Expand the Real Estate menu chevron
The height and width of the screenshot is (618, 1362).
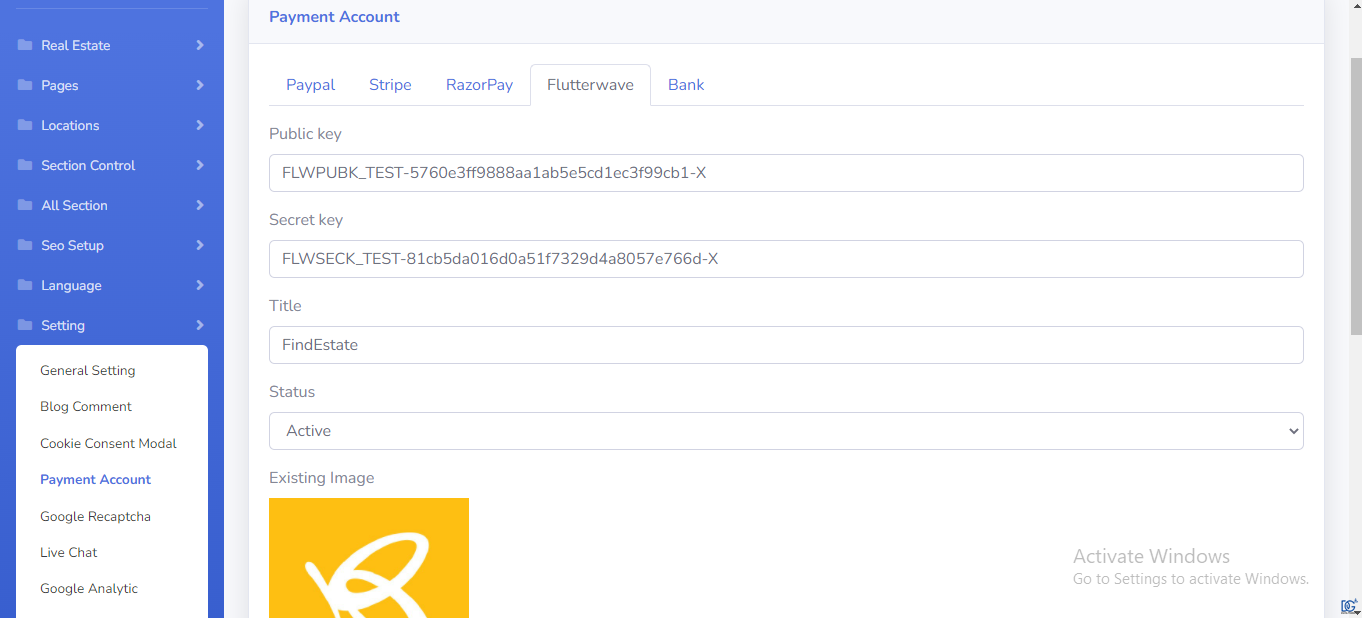[200, 45]
